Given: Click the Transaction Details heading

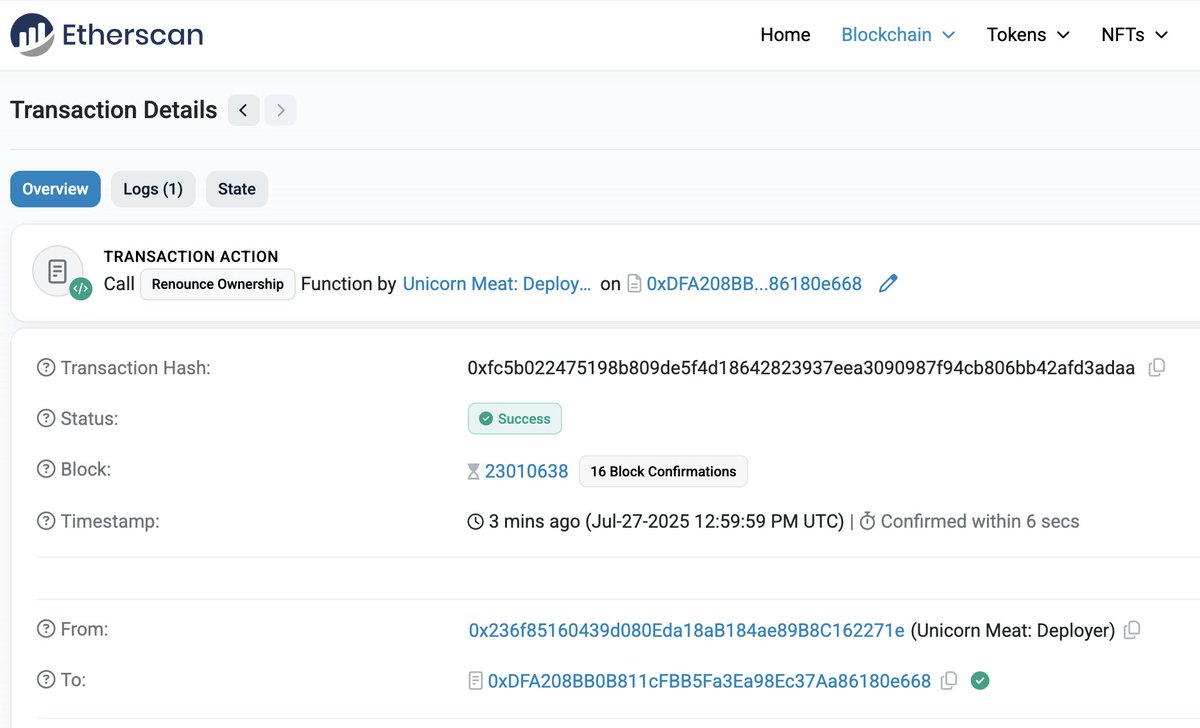Looking at the screenshot, I should click(x=114, y=110).
